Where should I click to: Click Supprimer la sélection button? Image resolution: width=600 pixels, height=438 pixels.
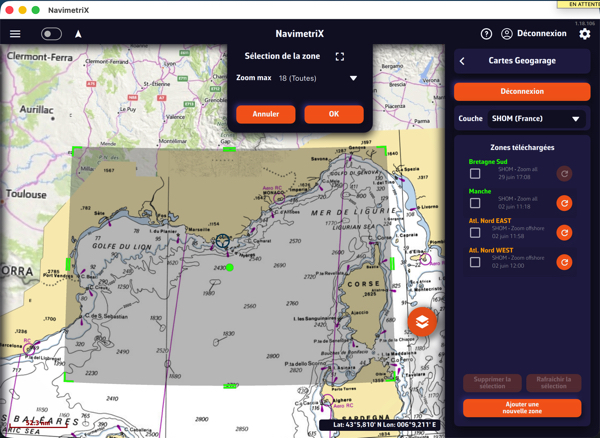(x=492, y=383)
